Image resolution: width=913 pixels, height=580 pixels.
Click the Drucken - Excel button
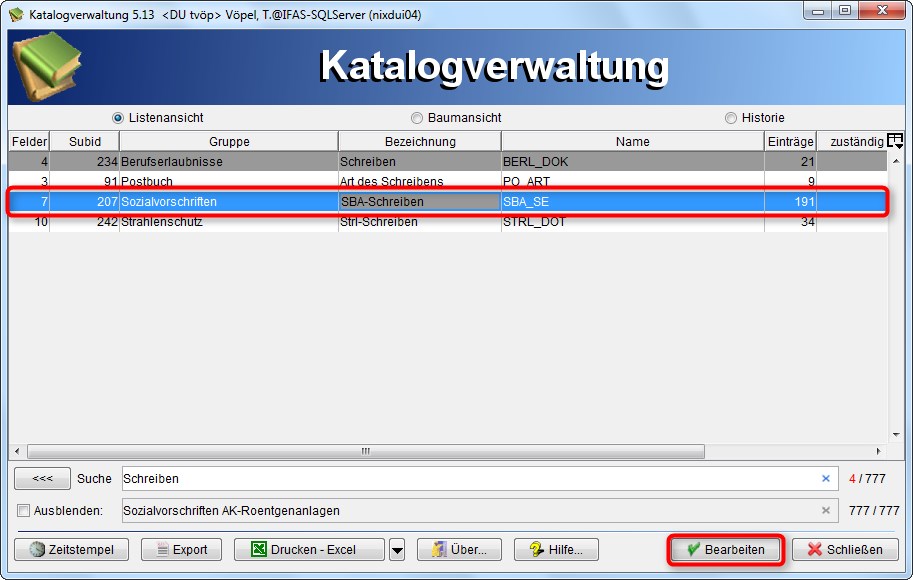pyautogui.click(x=309, y=550)
